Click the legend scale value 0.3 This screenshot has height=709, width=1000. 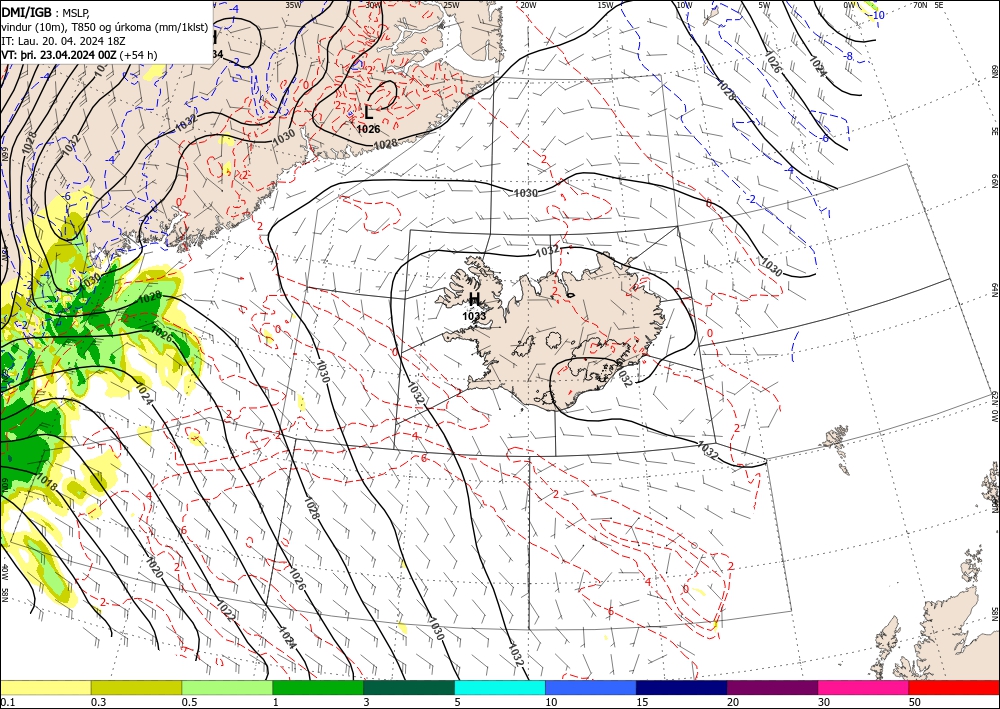pos(98,702)
